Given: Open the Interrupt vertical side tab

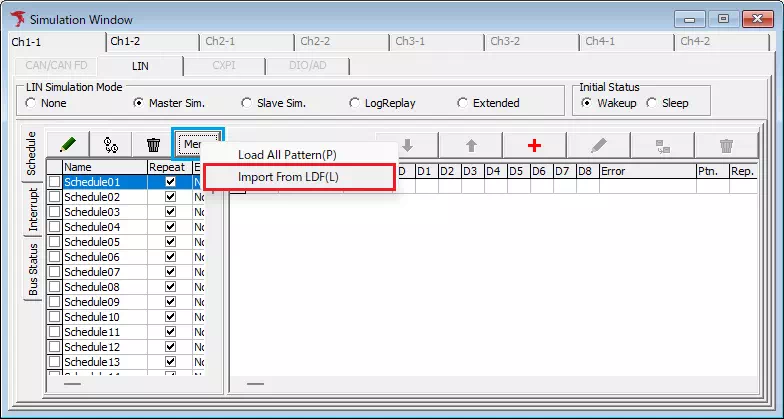Looking at the screenshot, I should point(33,209).
